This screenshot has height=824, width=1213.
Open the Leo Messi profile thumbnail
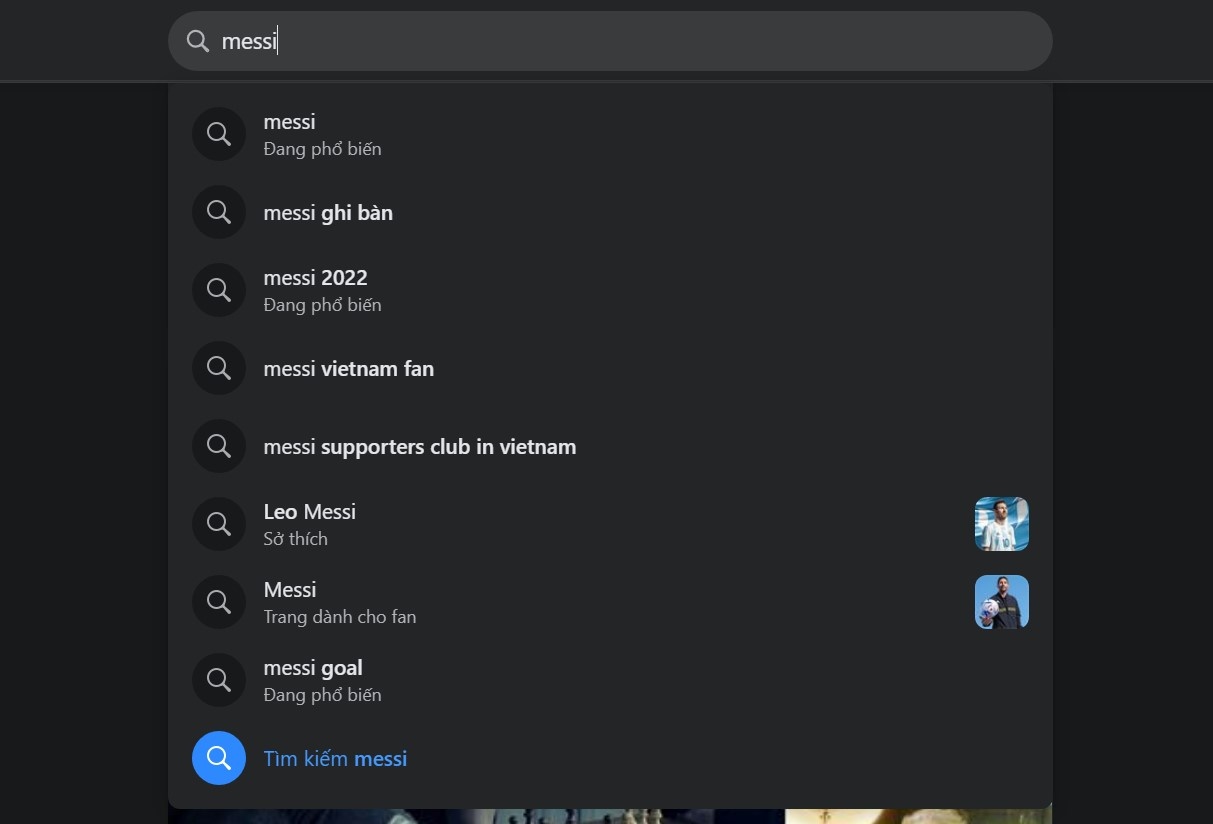point(1001,524)
